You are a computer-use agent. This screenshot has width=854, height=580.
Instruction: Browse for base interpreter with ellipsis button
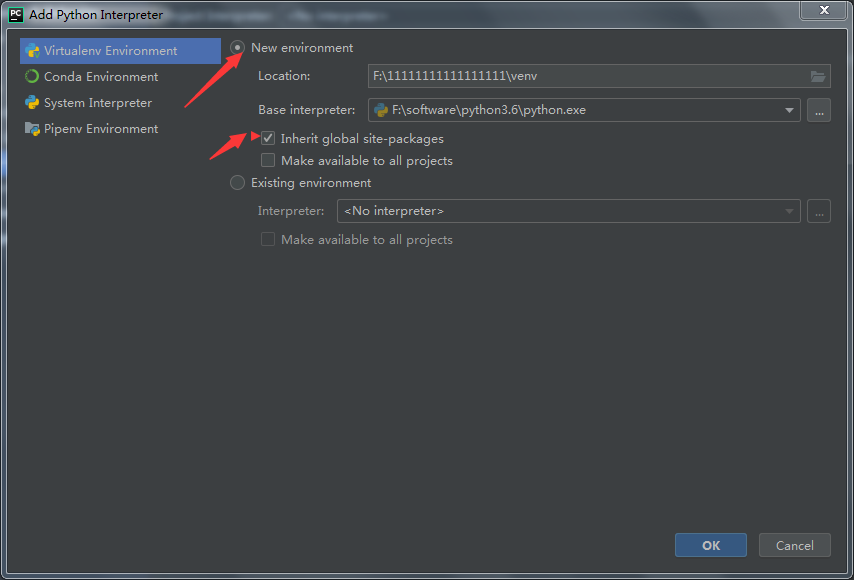point(819,111)
